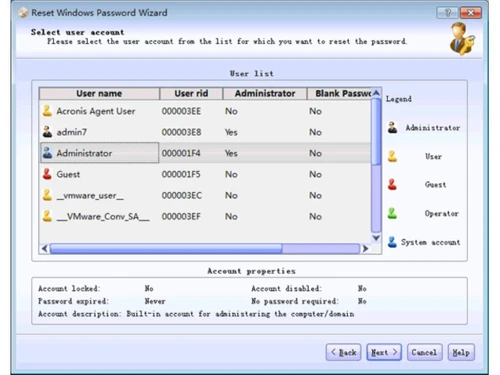Click the rid value 000003EF

click(181, 216)
